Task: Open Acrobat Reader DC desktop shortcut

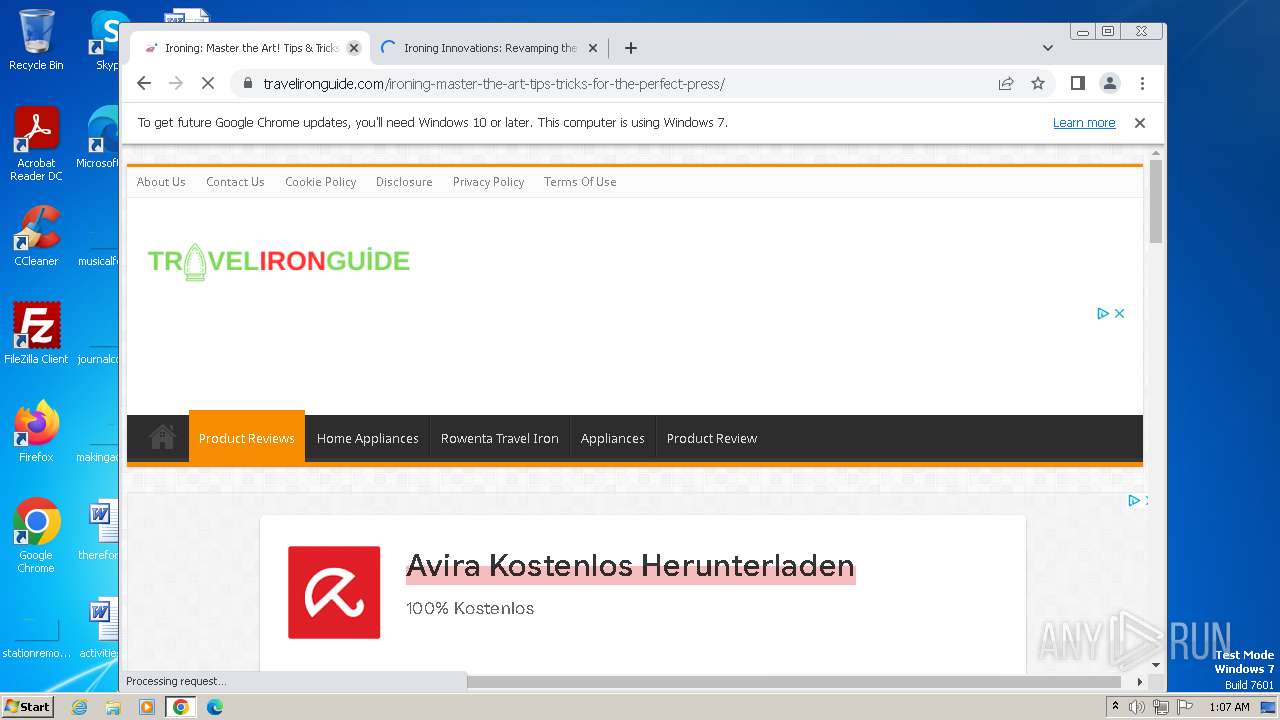Action: coord(36,145)
